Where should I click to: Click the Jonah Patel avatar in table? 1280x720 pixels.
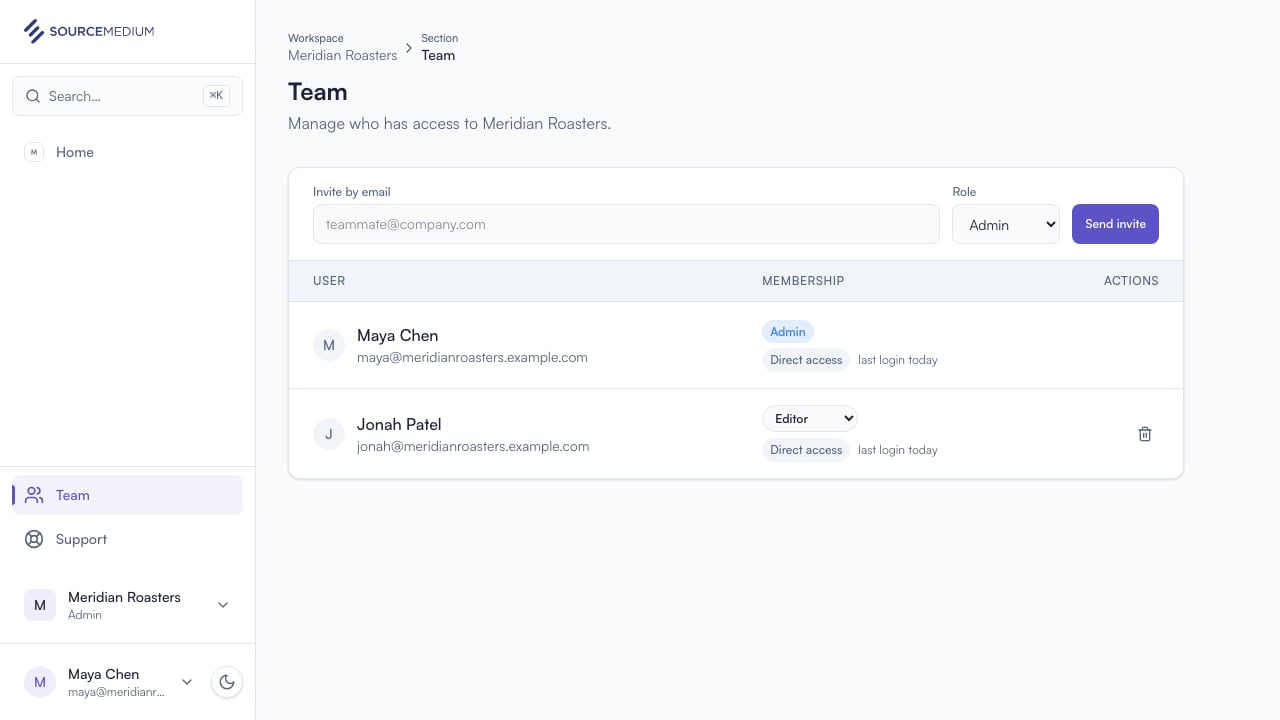(329, 434)
